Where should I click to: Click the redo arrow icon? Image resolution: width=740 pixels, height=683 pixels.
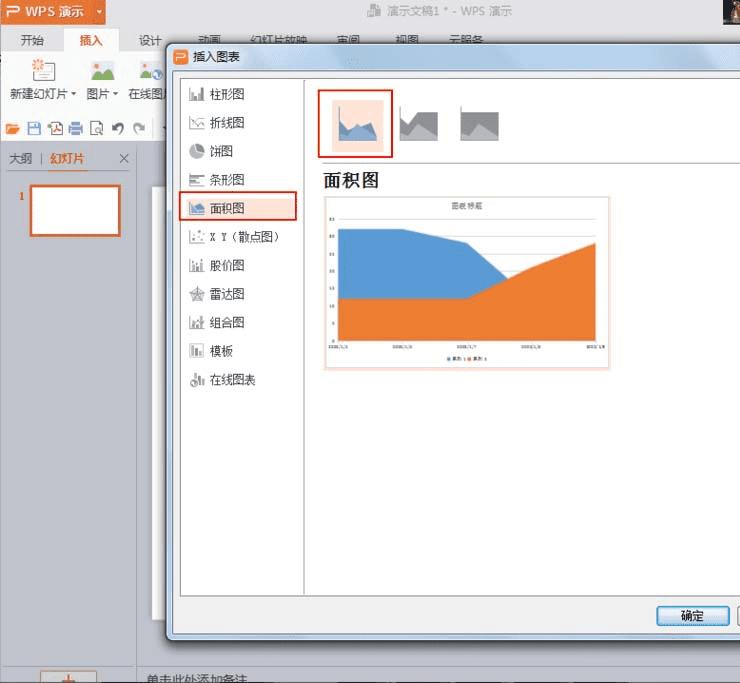tap(139, 128)
